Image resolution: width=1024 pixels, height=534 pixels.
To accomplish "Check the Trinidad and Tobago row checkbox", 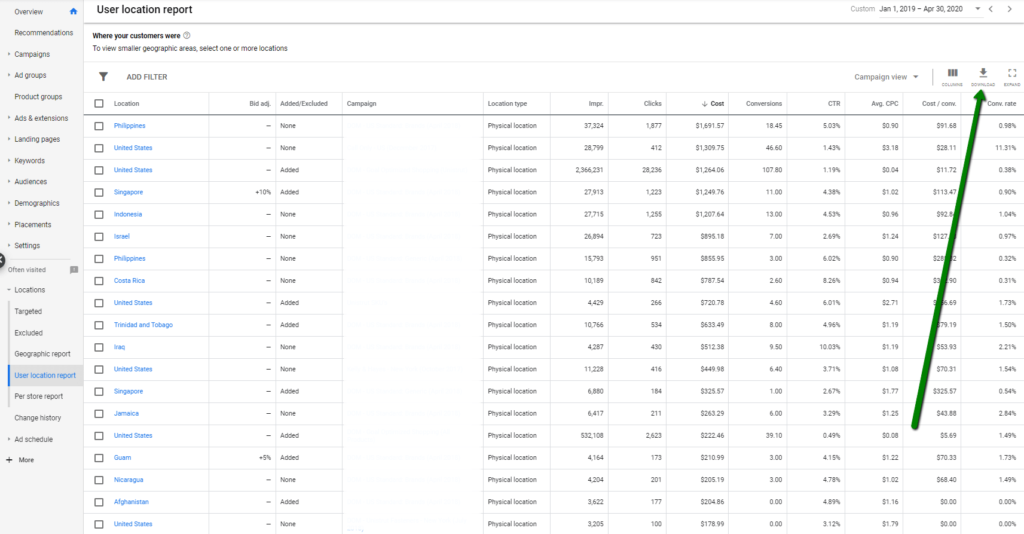I will pyautogui.click(x=99, y=325).
